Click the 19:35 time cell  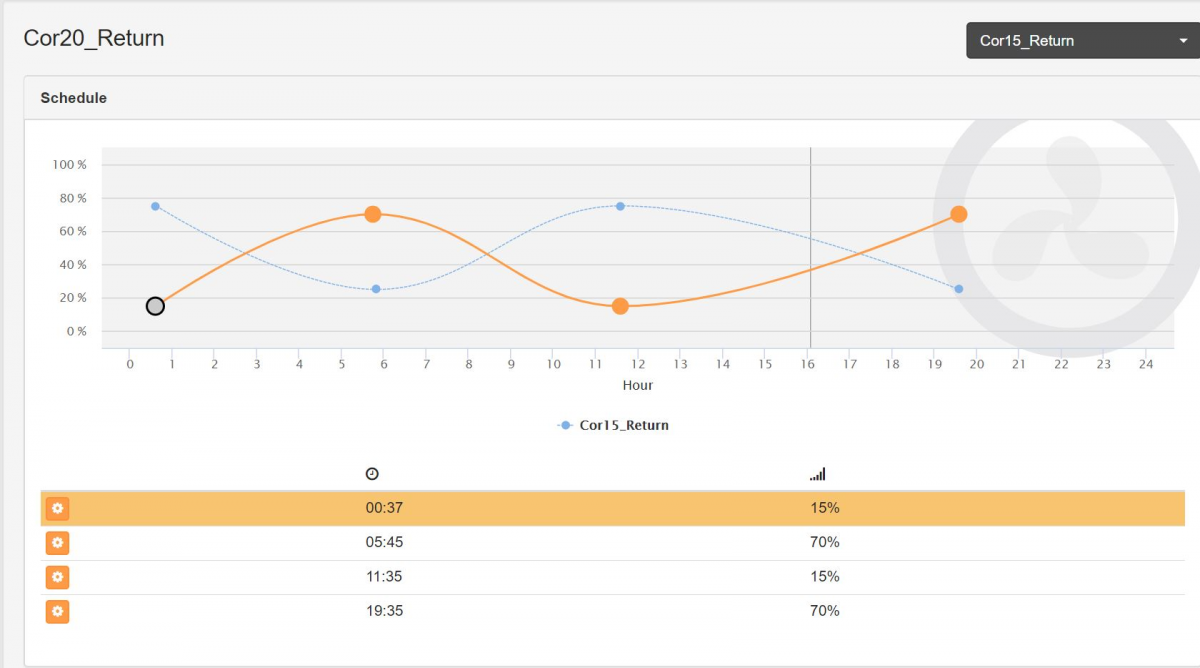tap(384, 610)
